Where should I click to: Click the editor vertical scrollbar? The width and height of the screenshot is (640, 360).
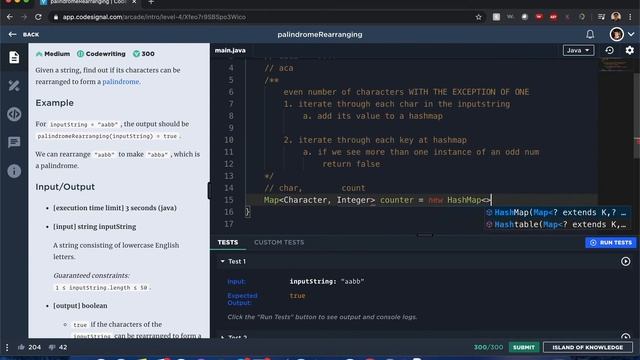(x=636, y=116)
